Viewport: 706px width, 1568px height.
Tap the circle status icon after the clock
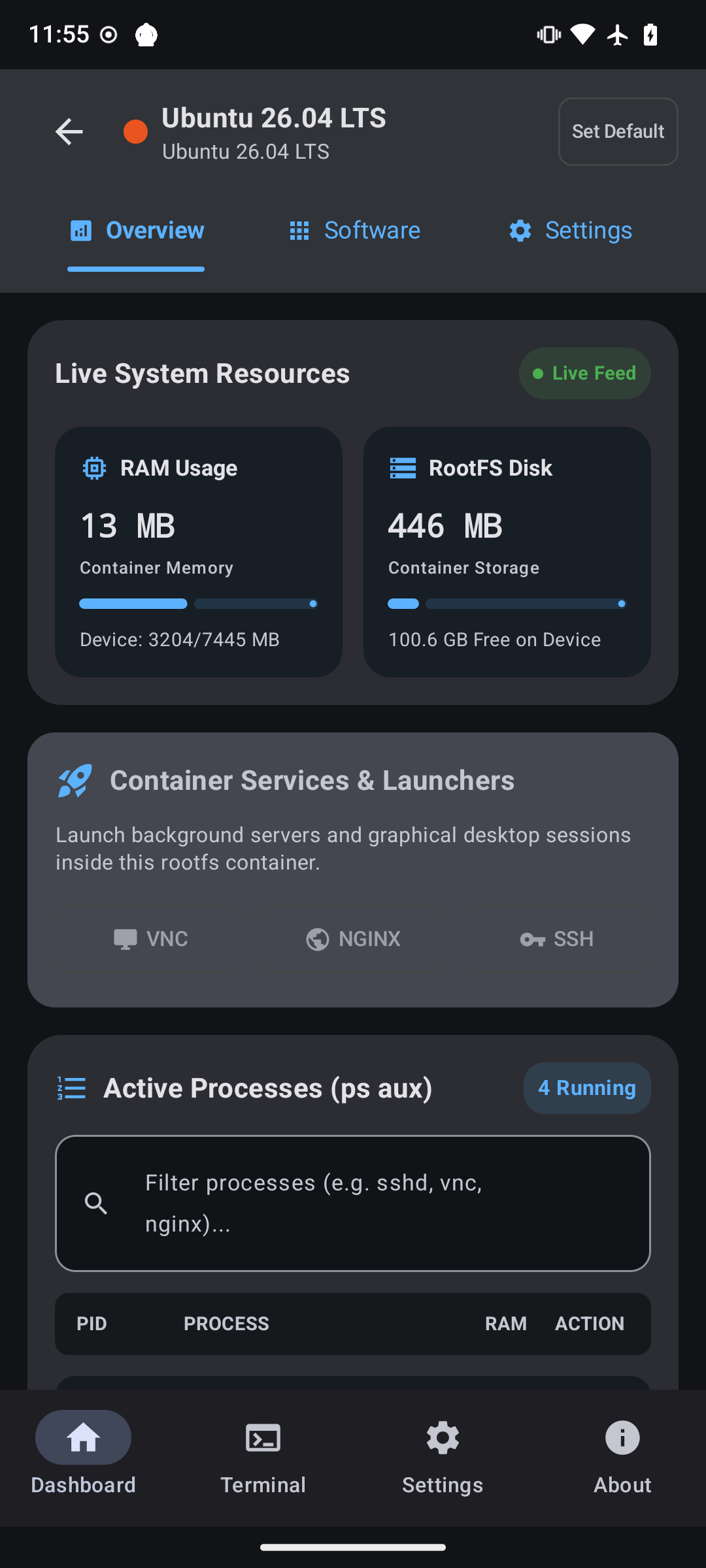pyautogui.click(x=109, y=35)
